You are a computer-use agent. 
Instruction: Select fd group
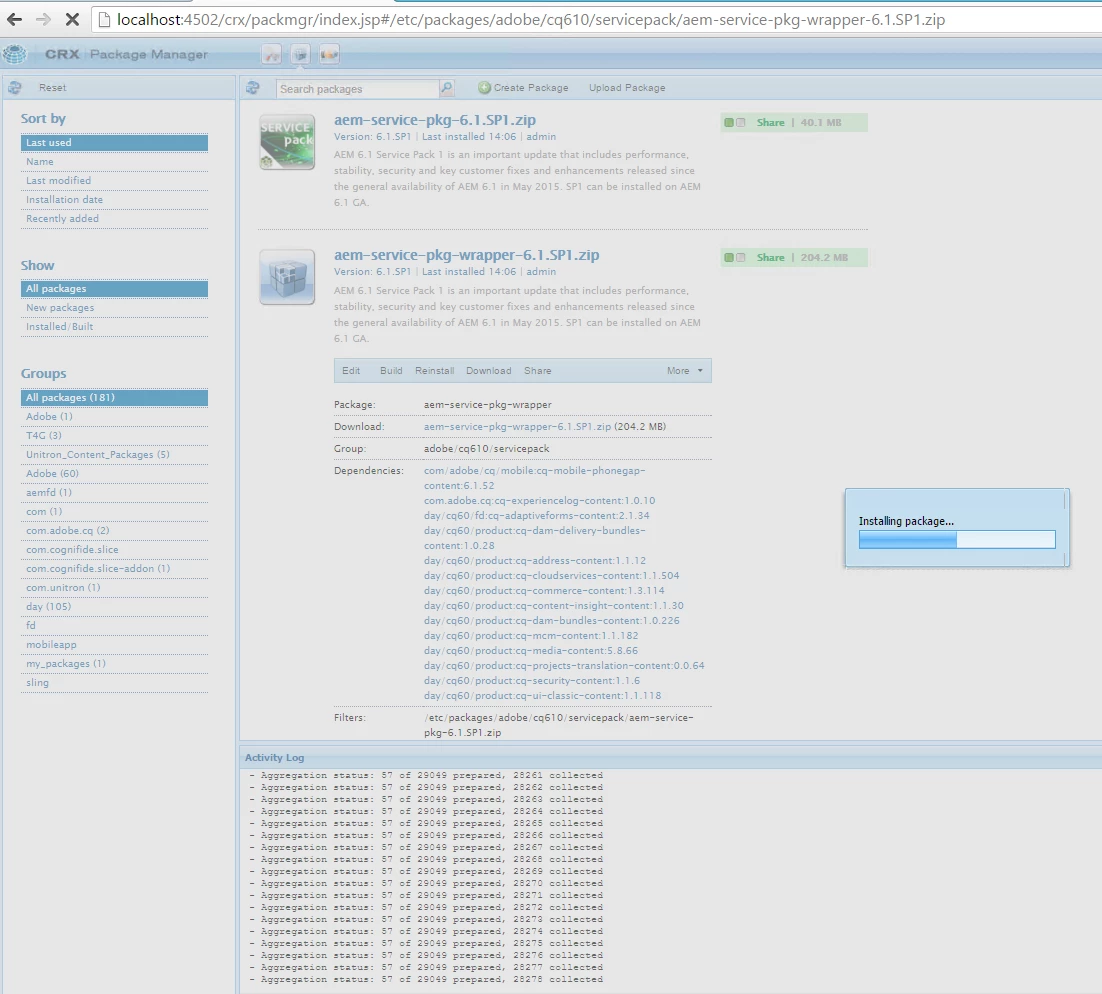click(x=115, y=626)
